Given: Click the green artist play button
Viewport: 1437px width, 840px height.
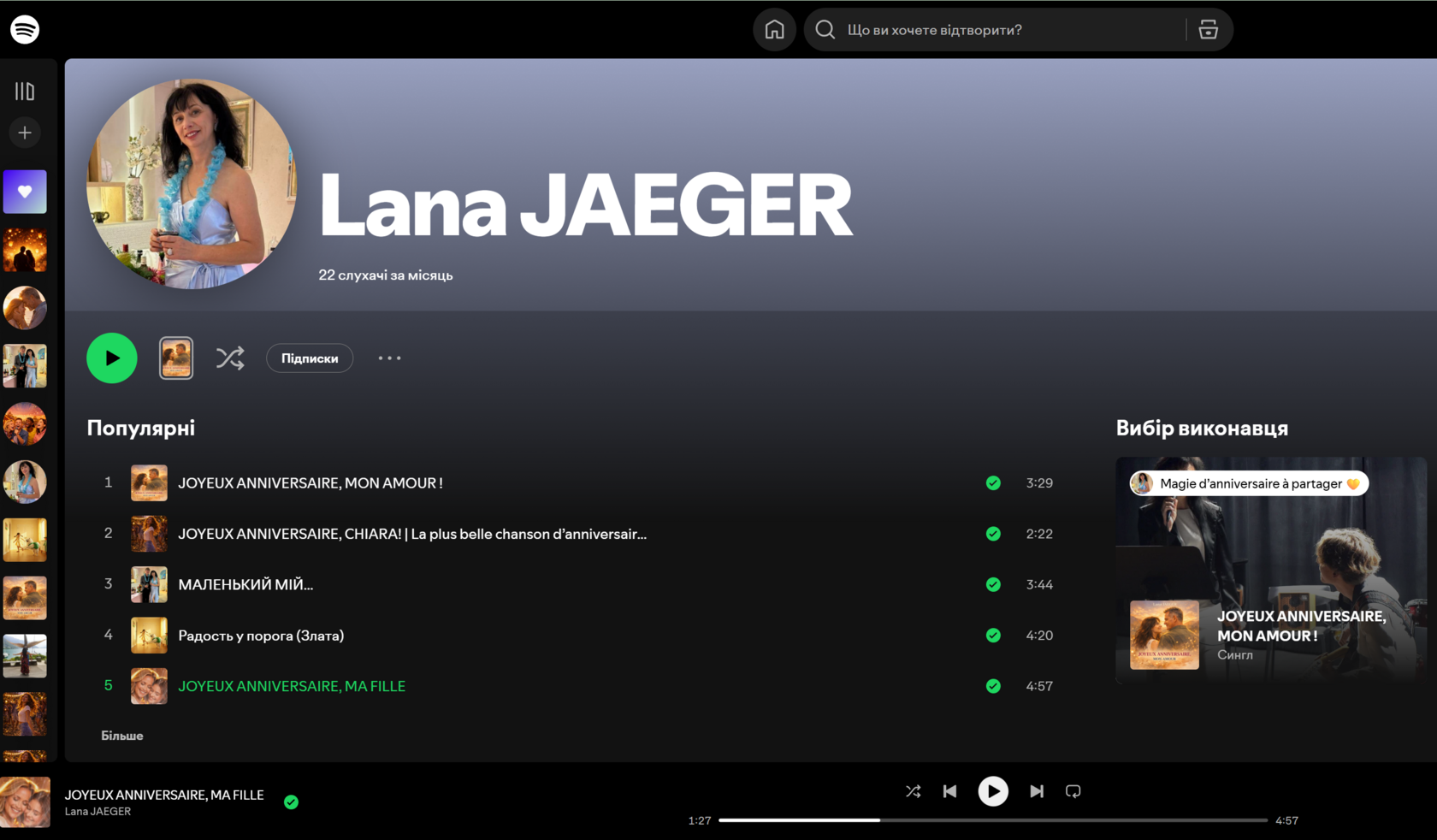Looking at the screenshot, I should [x=112, y=358].
